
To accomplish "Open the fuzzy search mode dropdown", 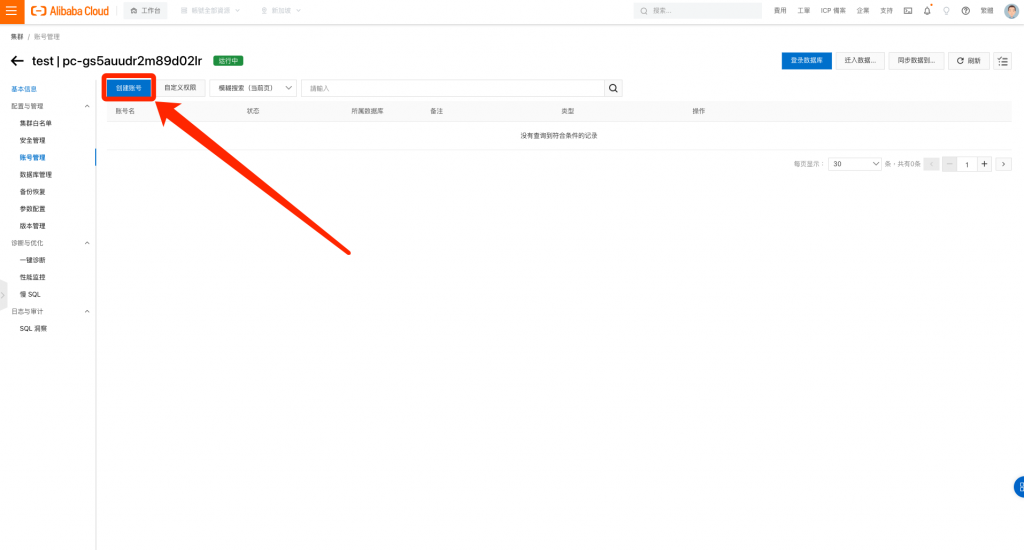I will 253,88.
